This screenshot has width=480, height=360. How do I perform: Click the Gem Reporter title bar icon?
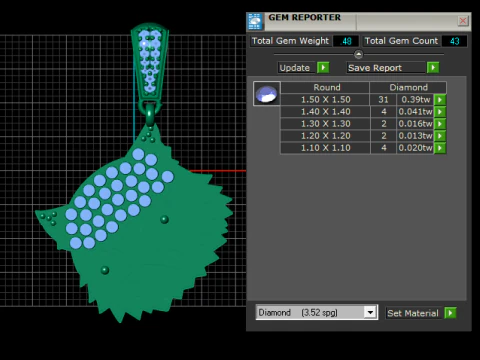[255, 22]
